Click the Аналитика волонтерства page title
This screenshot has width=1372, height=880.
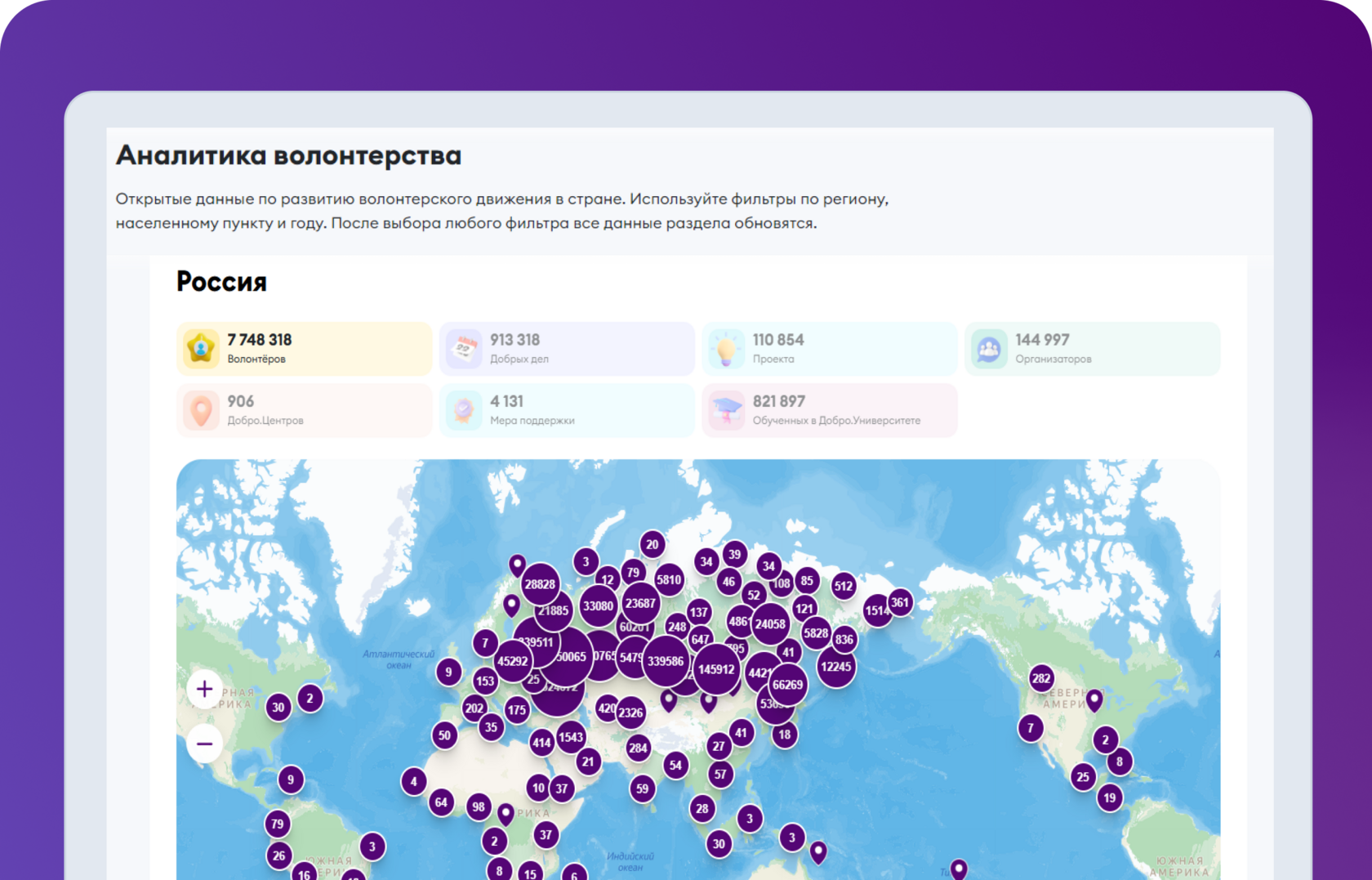(x=289, y=155)
